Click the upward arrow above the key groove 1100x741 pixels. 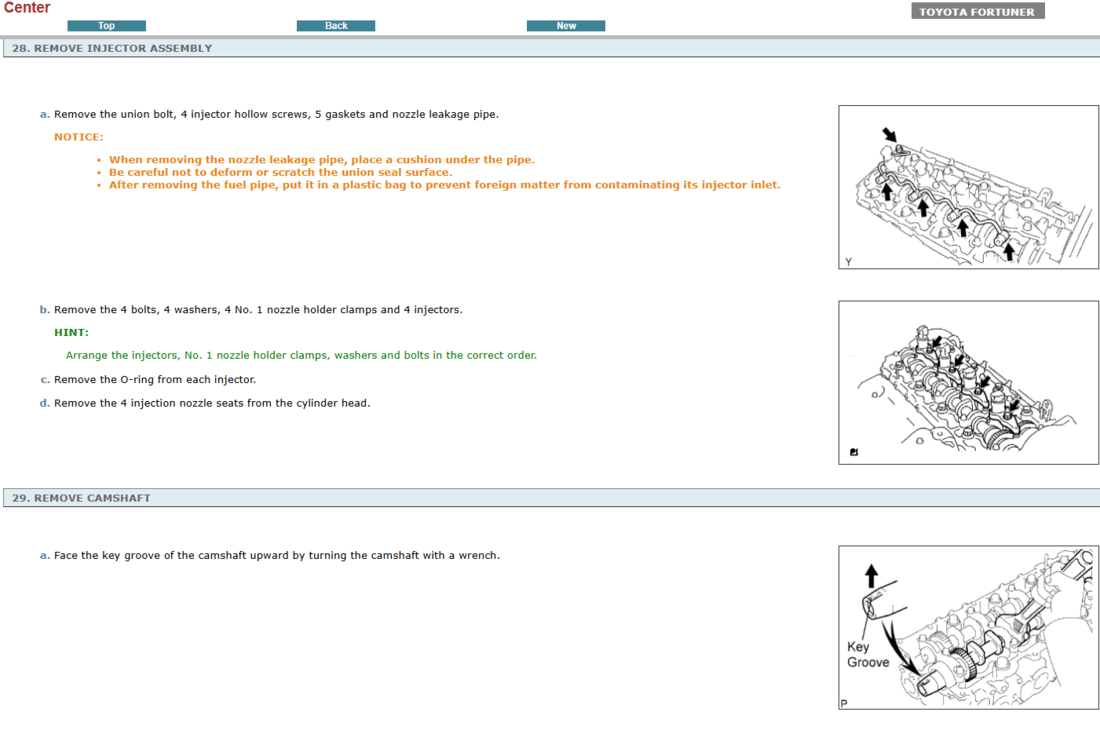click(x=871, y=576)
